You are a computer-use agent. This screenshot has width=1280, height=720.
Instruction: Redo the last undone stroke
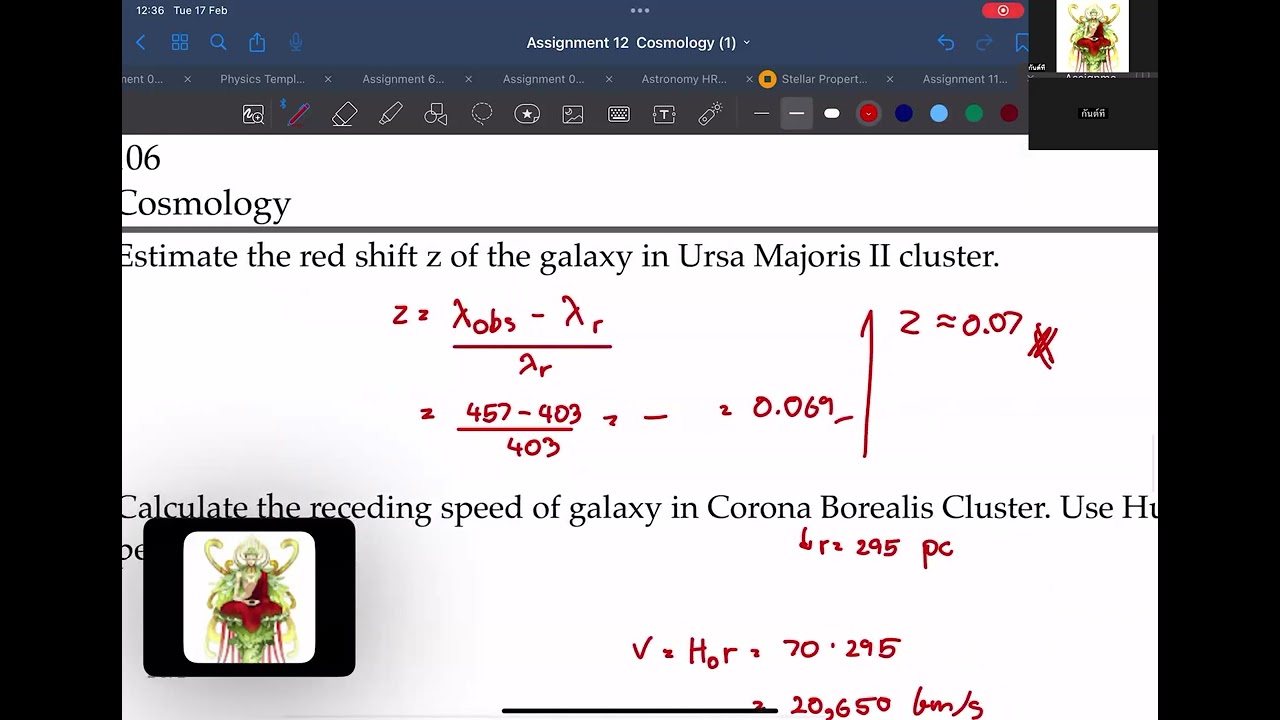[x=984, y=42]
